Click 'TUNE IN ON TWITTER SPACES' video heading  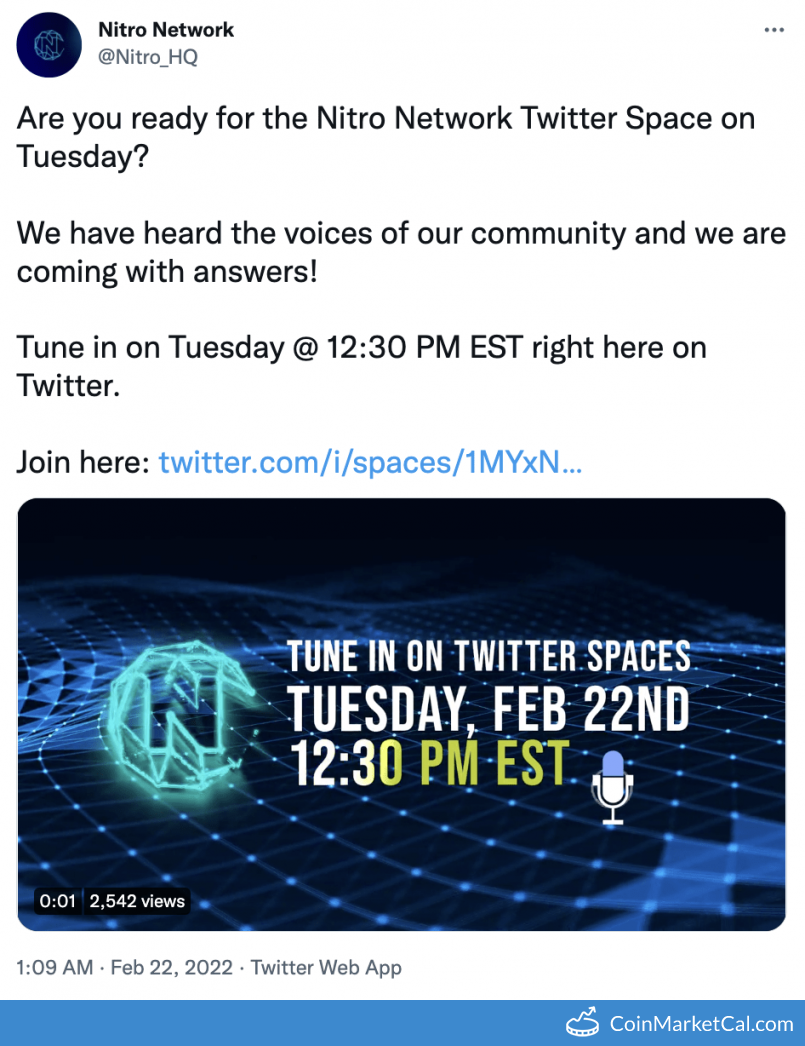coord(489,656)
